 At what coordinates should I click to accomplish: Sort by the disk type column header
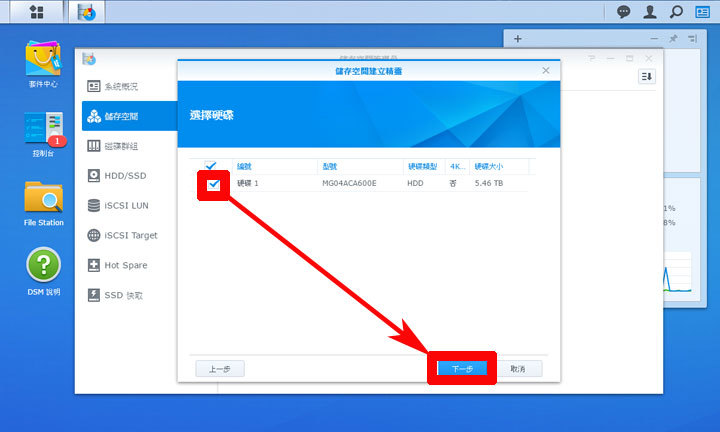point(424,166)
